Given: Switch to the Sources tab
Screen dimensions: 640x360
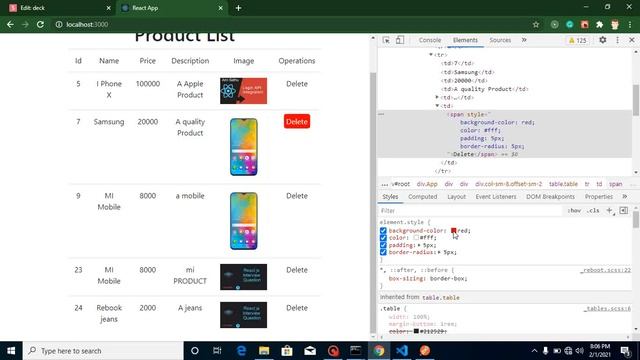Looking at the screenshot, I should coord(500,40).
